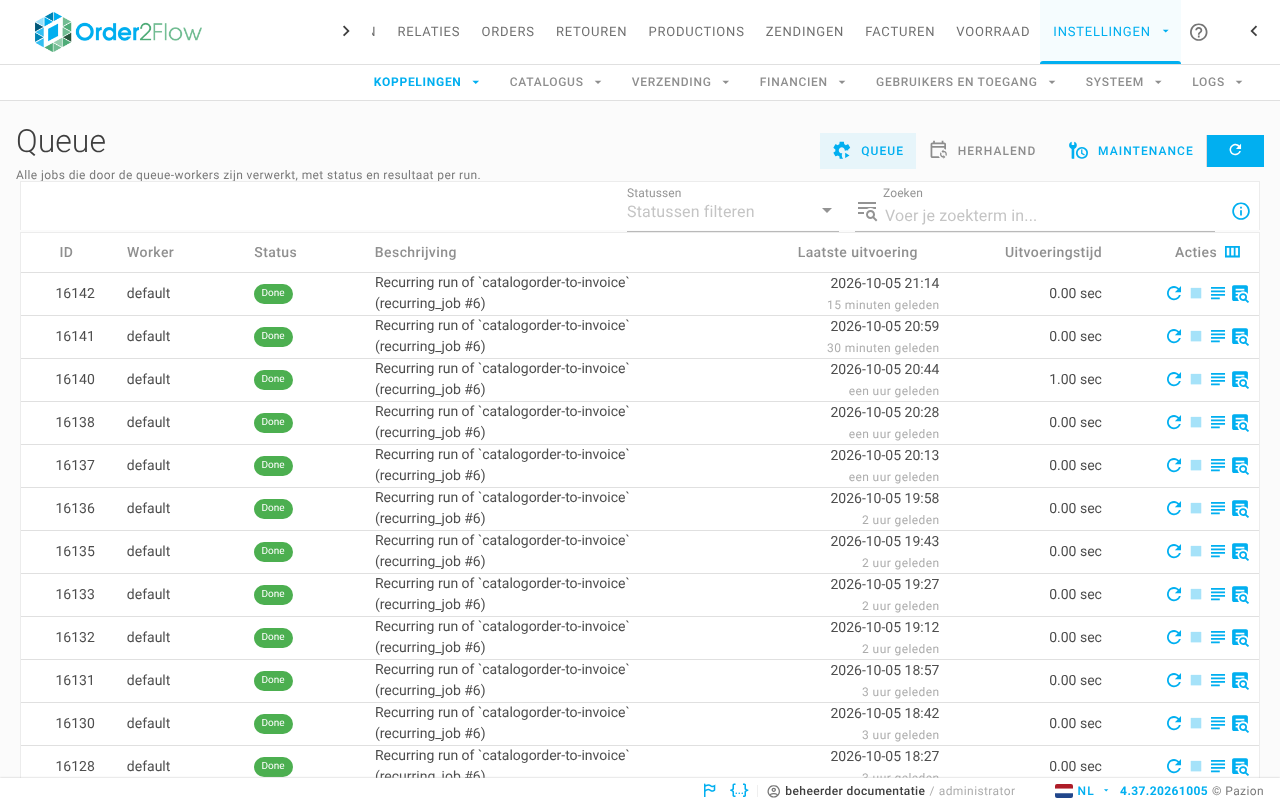
Task: Expand the Catalogus submenu
Action: coord(556,82)
